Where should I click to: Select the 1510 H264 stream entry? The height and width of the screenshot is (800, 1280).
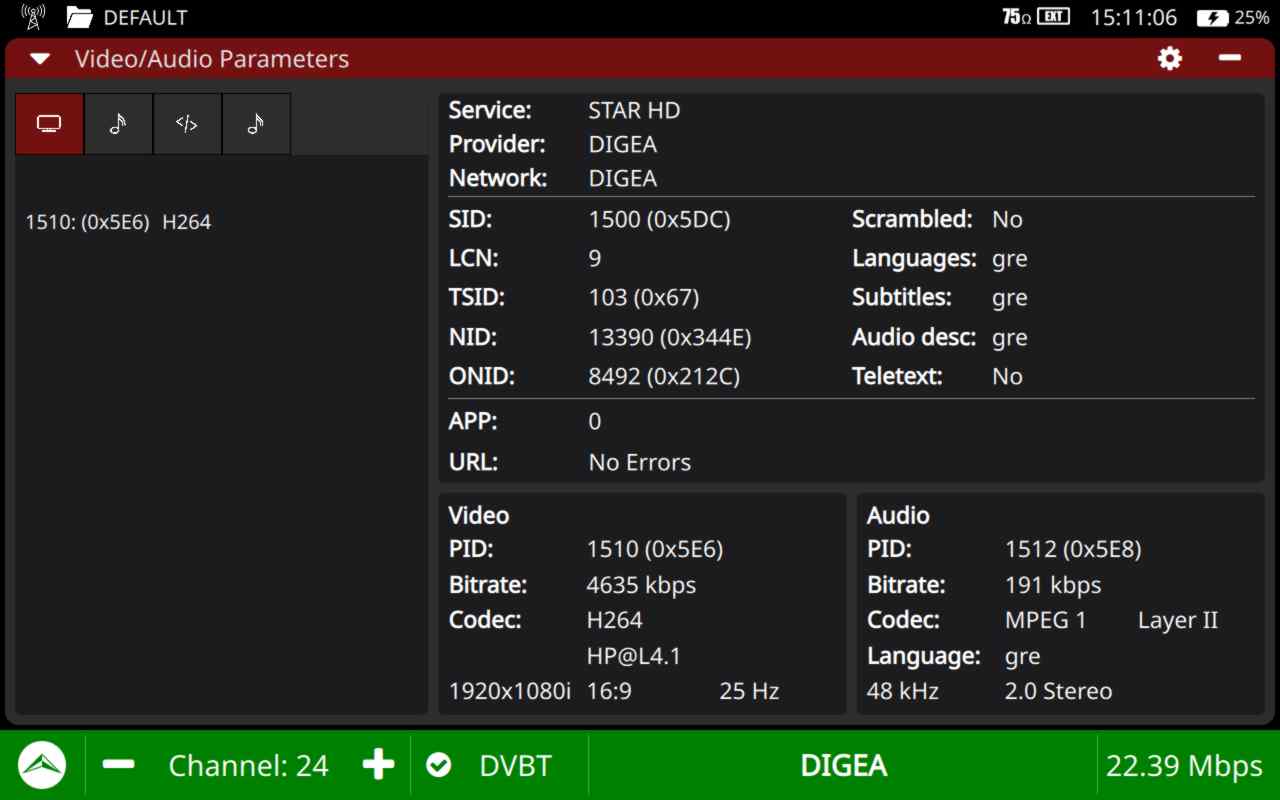pos(118,222)
